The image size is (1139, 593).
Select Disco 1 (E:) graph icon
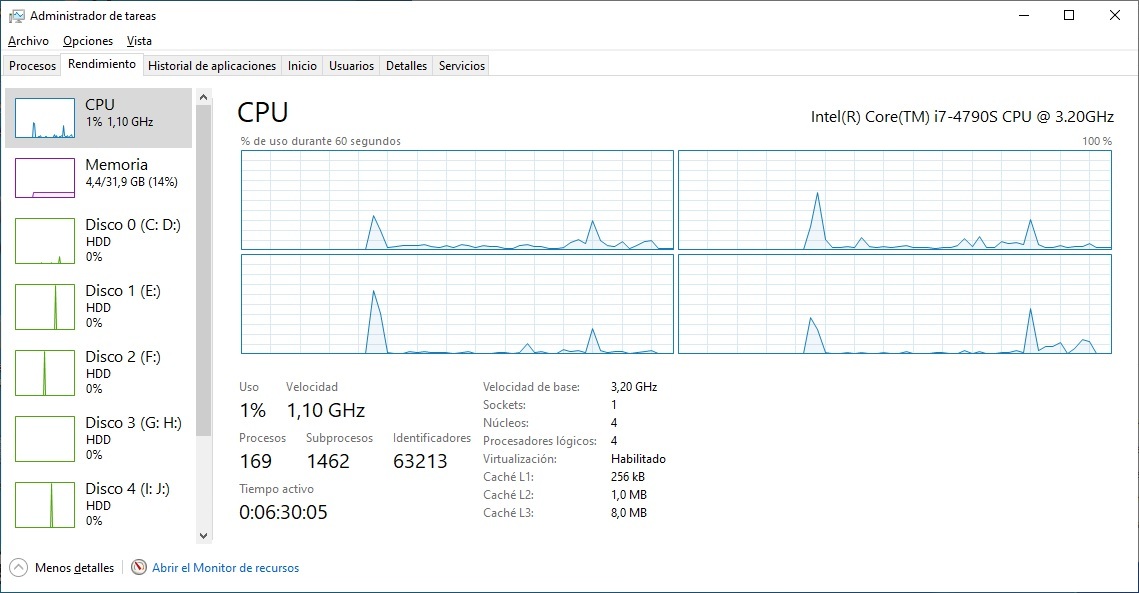45,307
